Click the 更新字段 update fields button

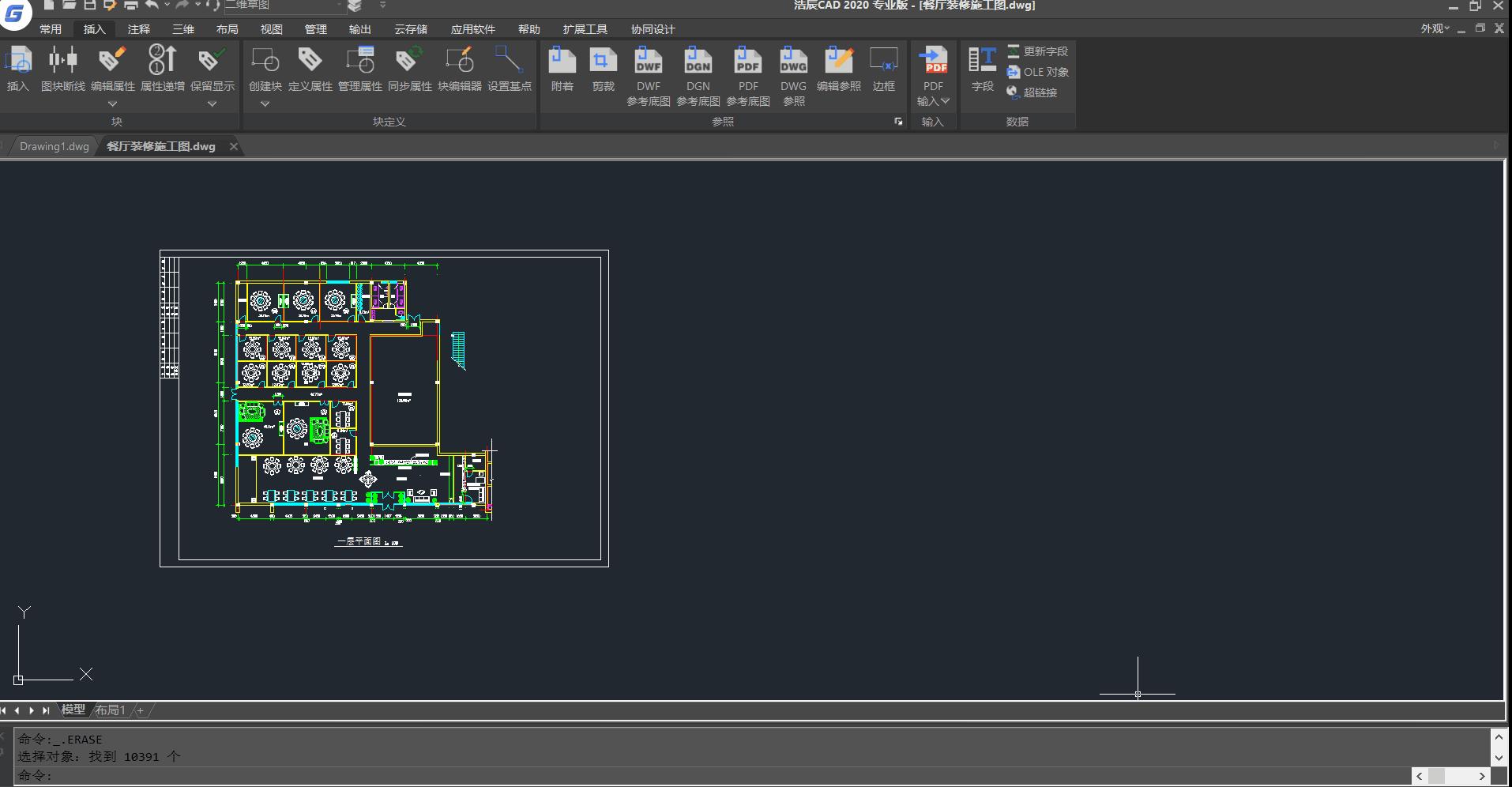1037,51
